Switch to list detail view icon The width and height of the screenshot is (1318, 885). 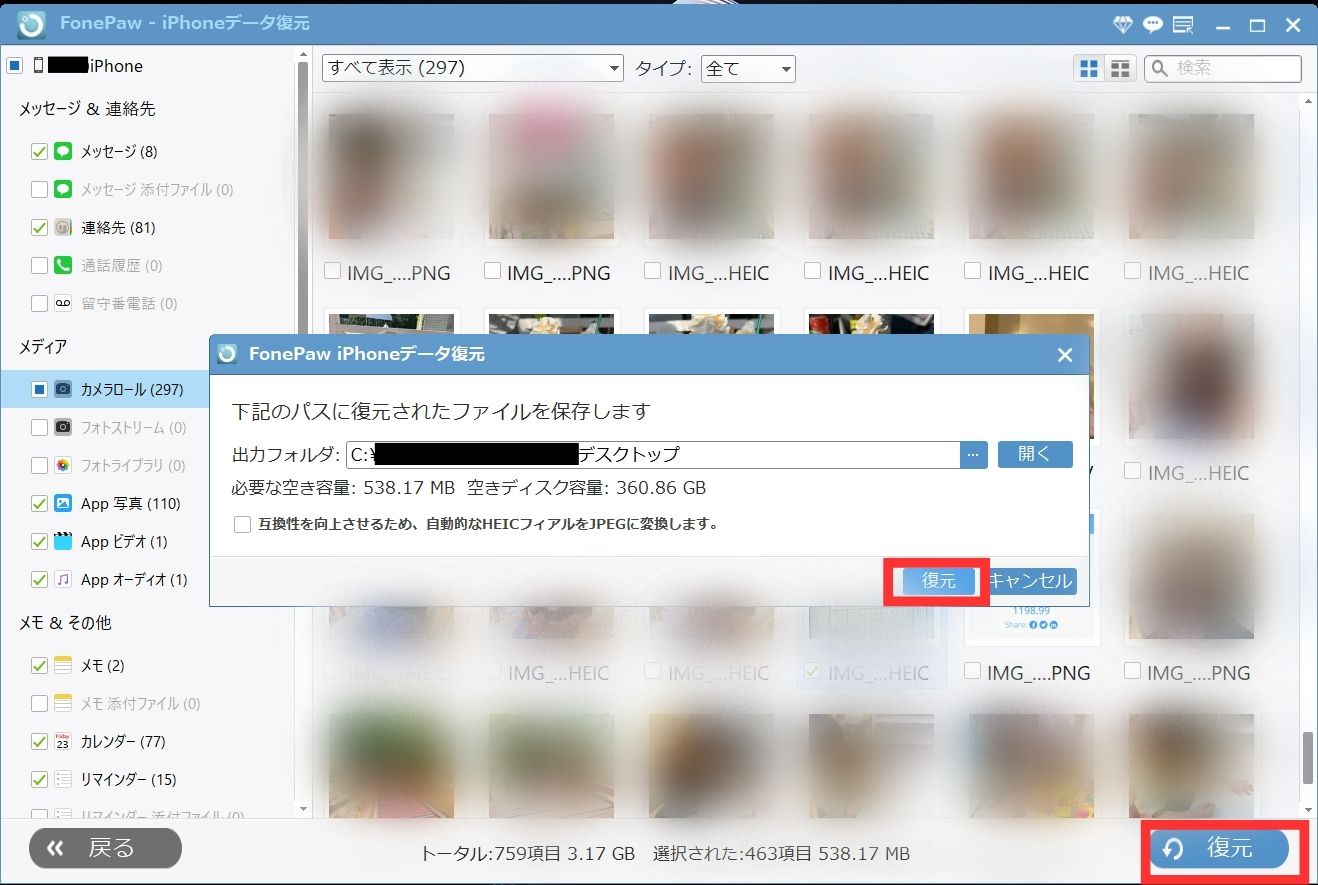[x=1120, y=68]
